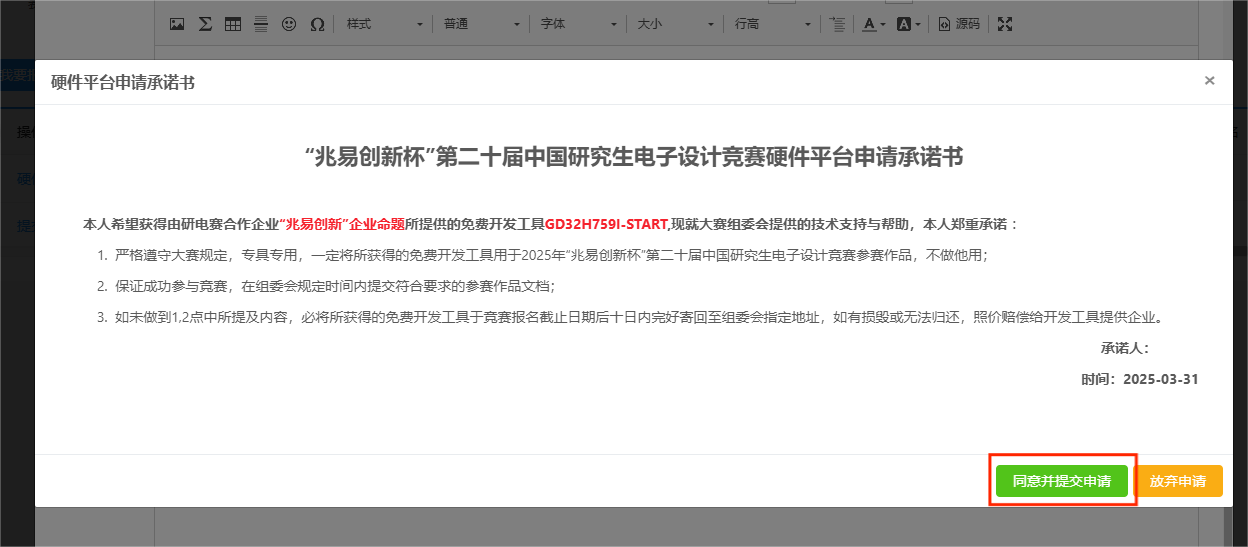Click the sigma formula icon
The width and height of the screenshot is (1248, 547).
click(205, 24)
